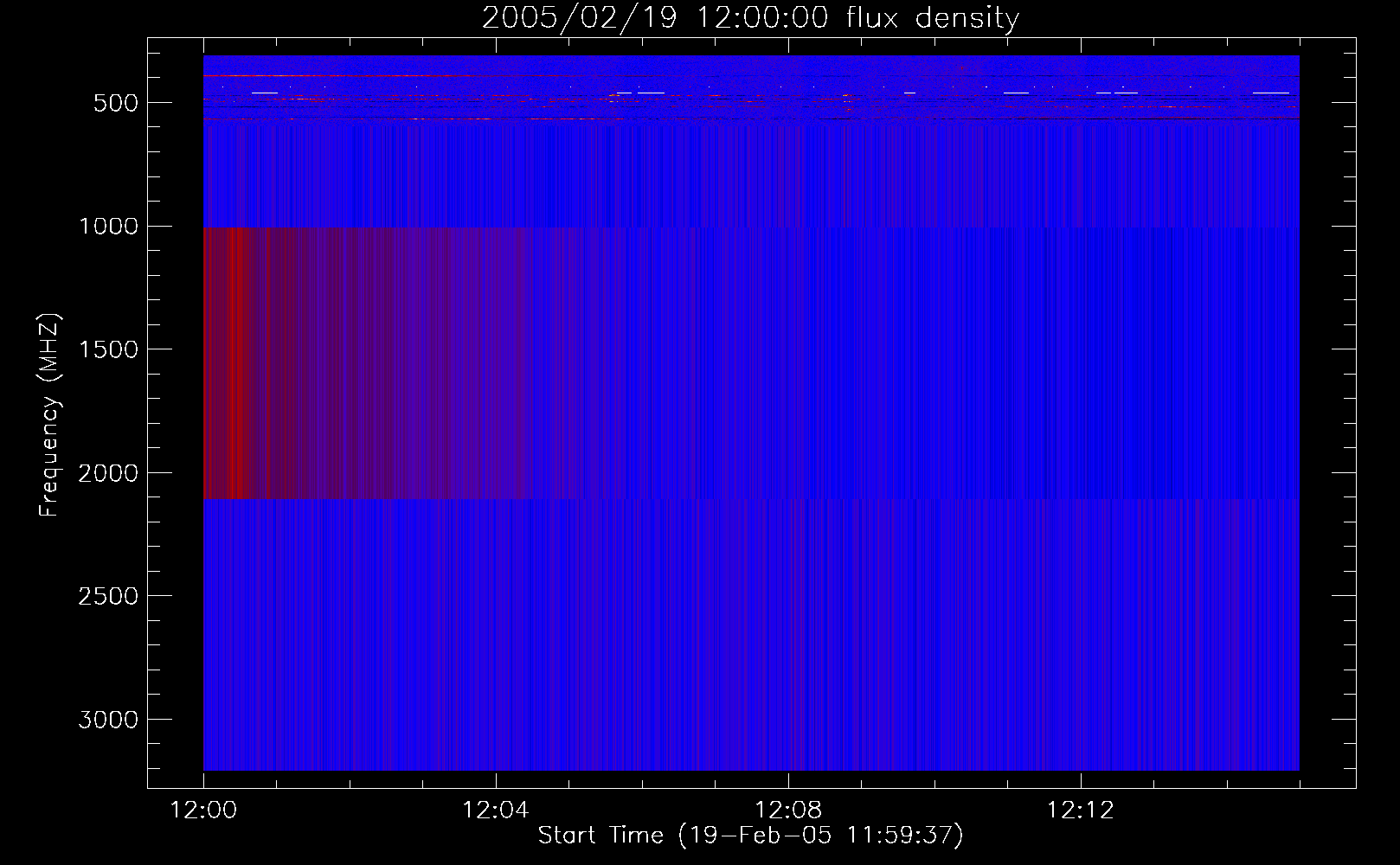This screenshot has width=1400, height=865.
Task: Click the 12:08 time tick label
Action: 788,810
